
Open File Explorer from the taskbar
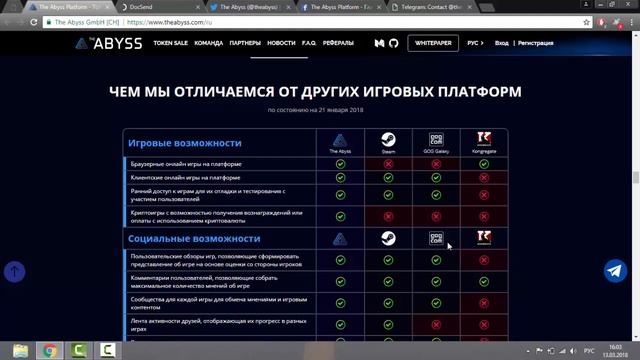(x=20, y=351)
